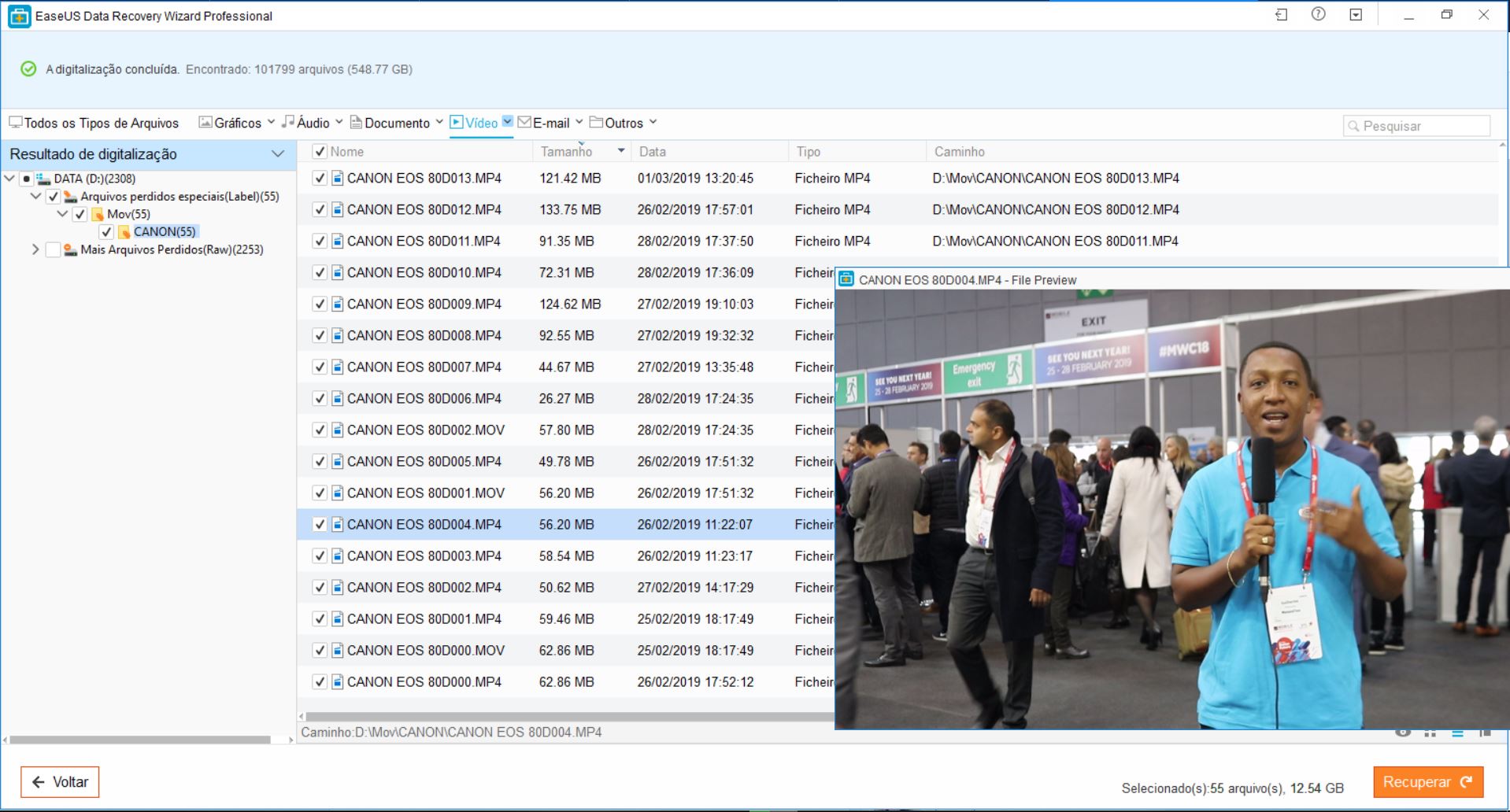The height and width of the screenshot is (812, 1510).
Task: Open the Vídeo filter dropdown arrow
Action: 508,121
